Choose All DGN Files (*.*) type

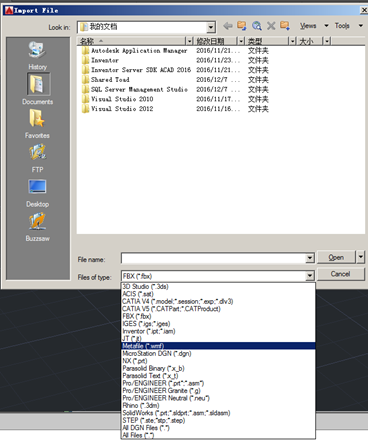pos(218,428)
